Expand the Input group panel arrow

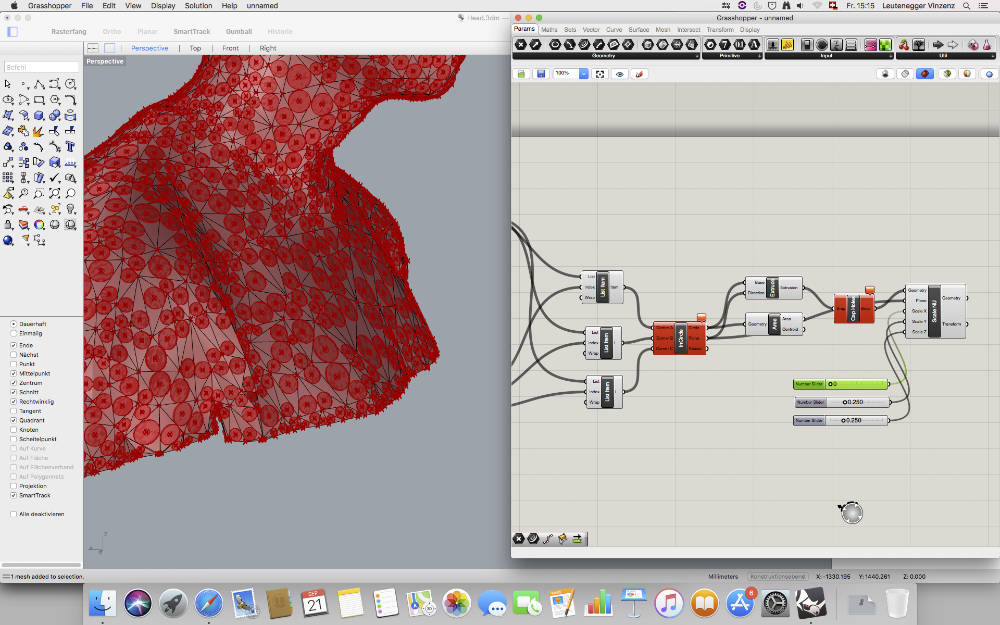pos(890,56)
